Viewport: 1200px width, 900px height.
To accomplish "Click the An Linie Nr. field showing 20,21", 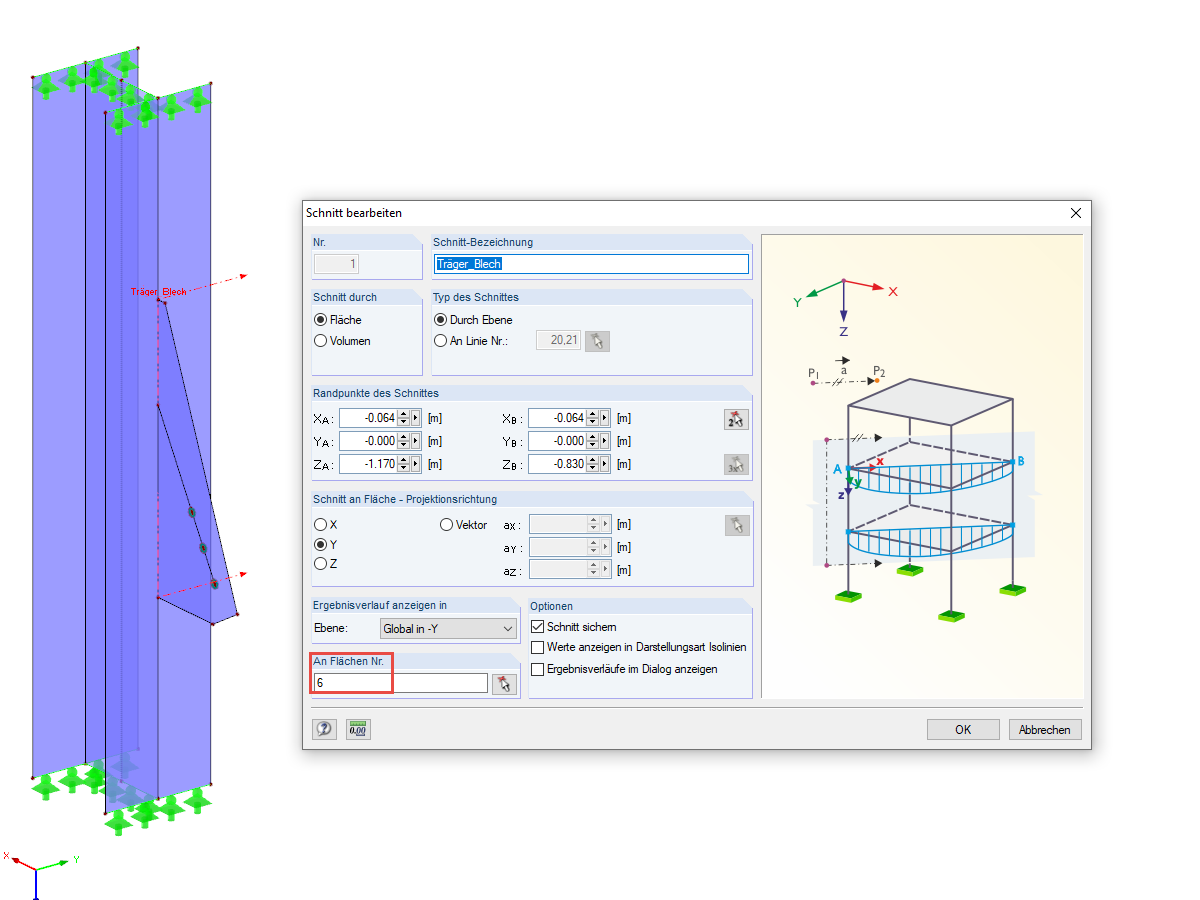I will (559, 341).
